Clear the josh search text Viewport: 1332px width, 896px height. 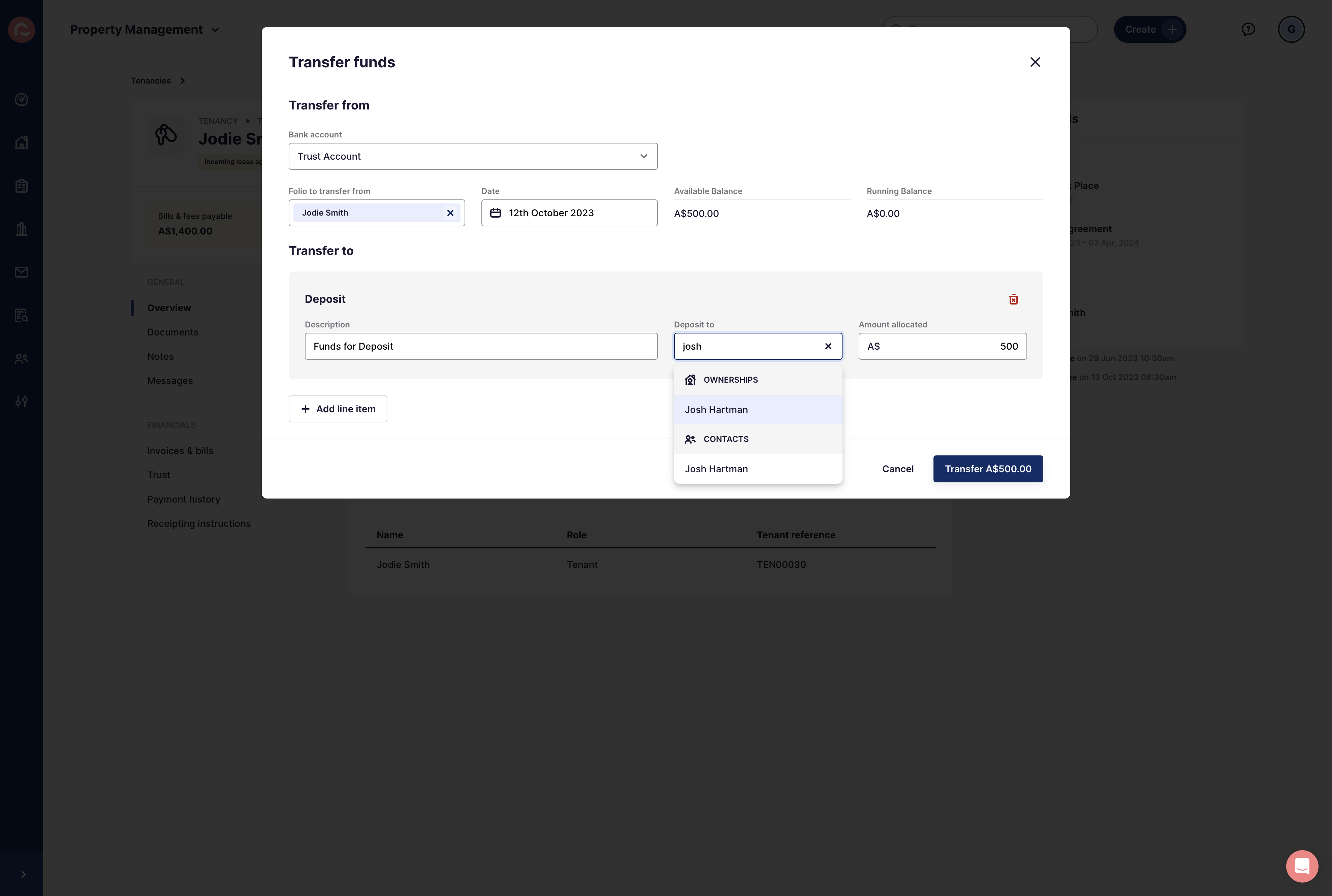(x=828, y=346)
